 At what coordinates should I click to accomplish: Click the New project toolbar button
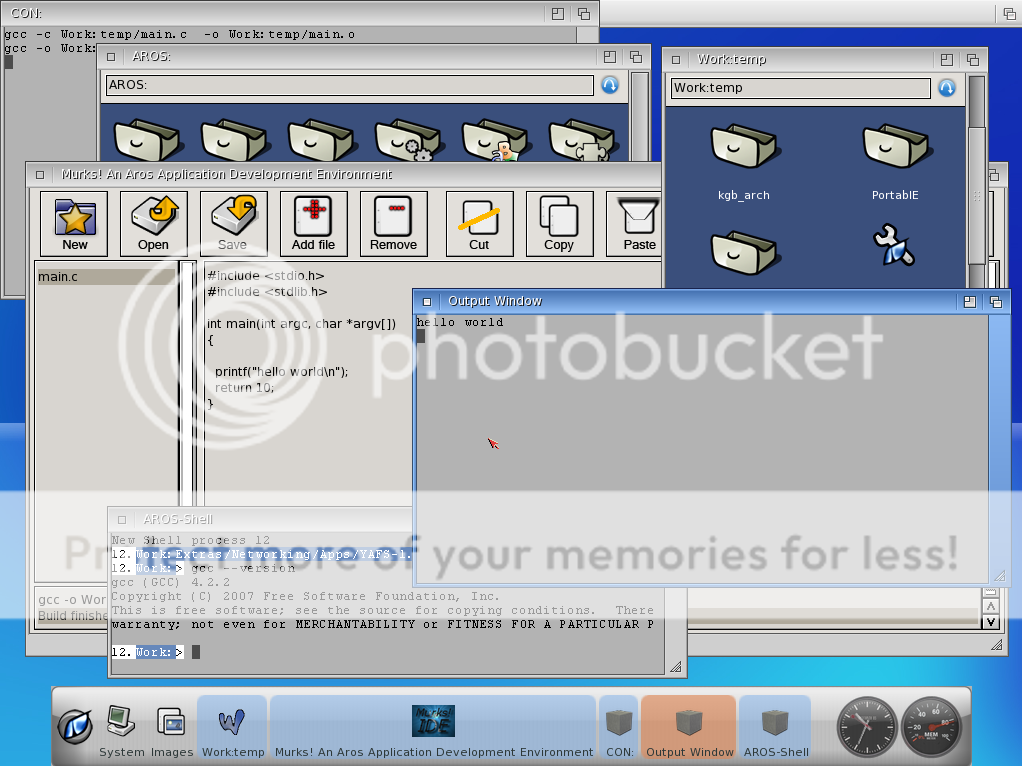coord(74,224)
